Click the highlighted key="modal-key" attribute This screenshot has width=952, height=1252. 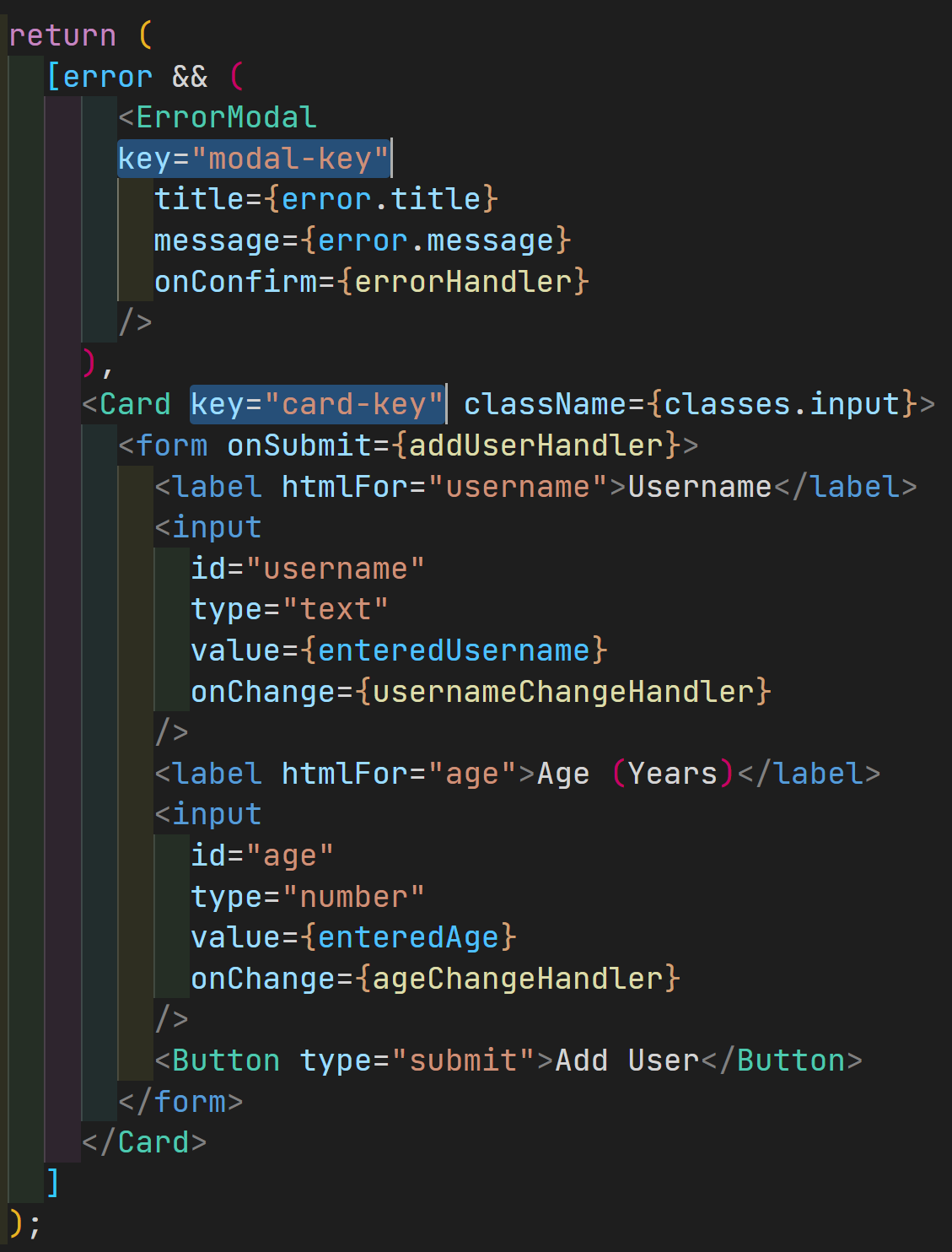point(254,159)
